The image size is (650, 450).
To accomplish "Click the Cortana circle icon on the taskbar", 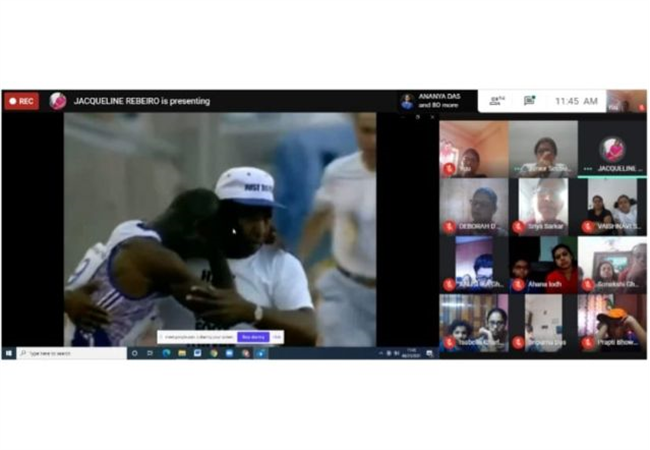I will 134,353.
